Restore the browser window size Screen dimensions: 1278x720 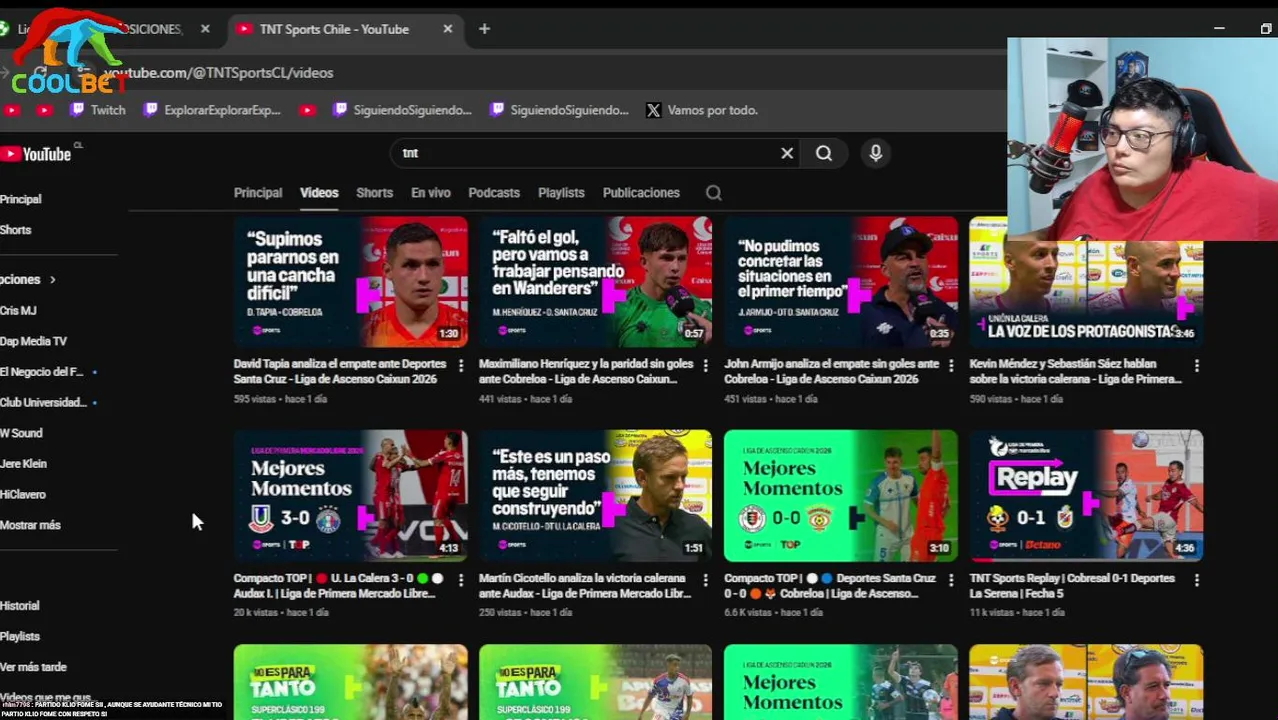[x=1266, y=29]
